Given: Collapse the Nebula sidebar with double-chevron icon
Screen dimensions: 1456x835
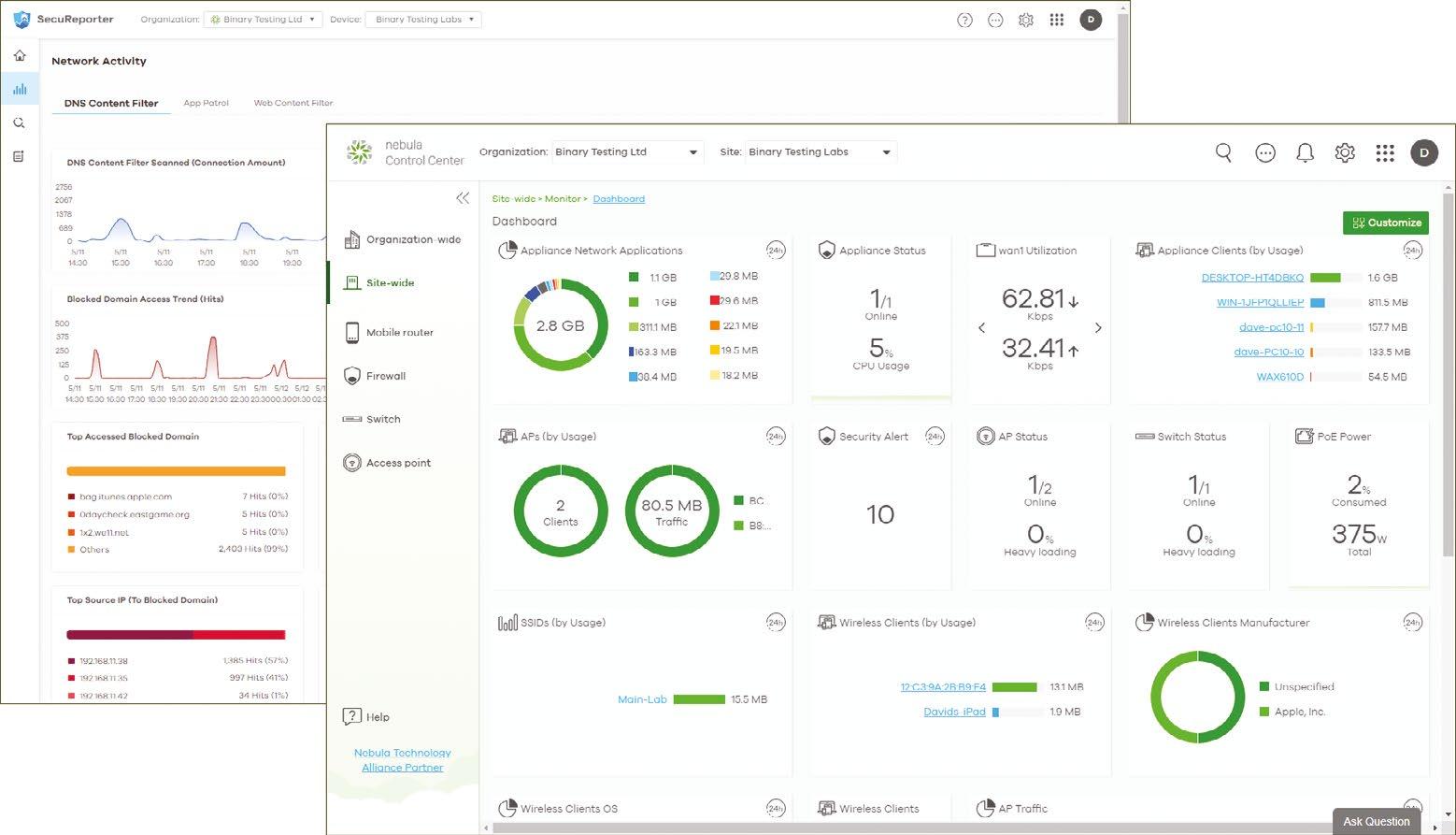Looking at the screenshot, I should pos(463,198).
